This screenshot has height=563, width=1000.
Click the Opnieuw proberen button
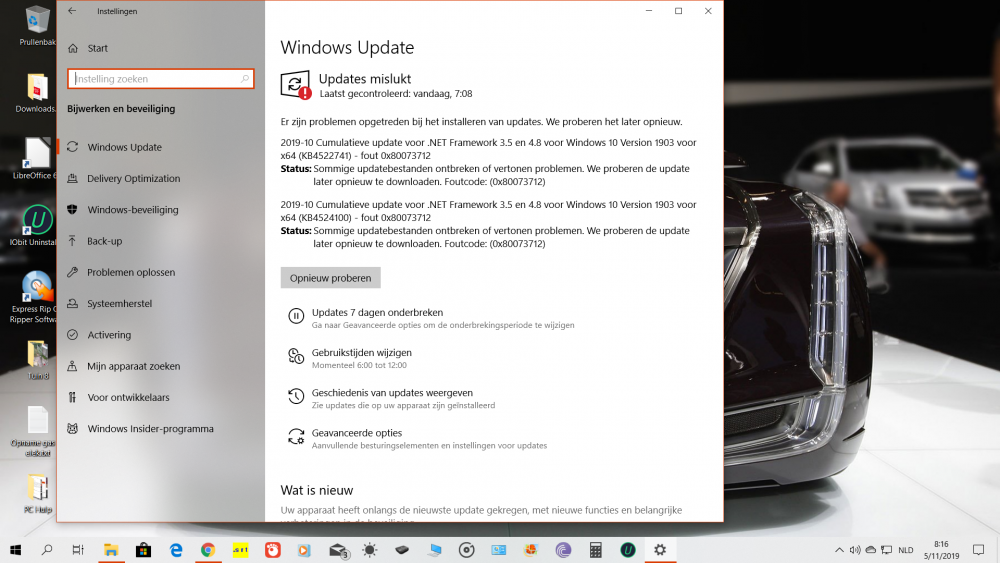point(330,278)
